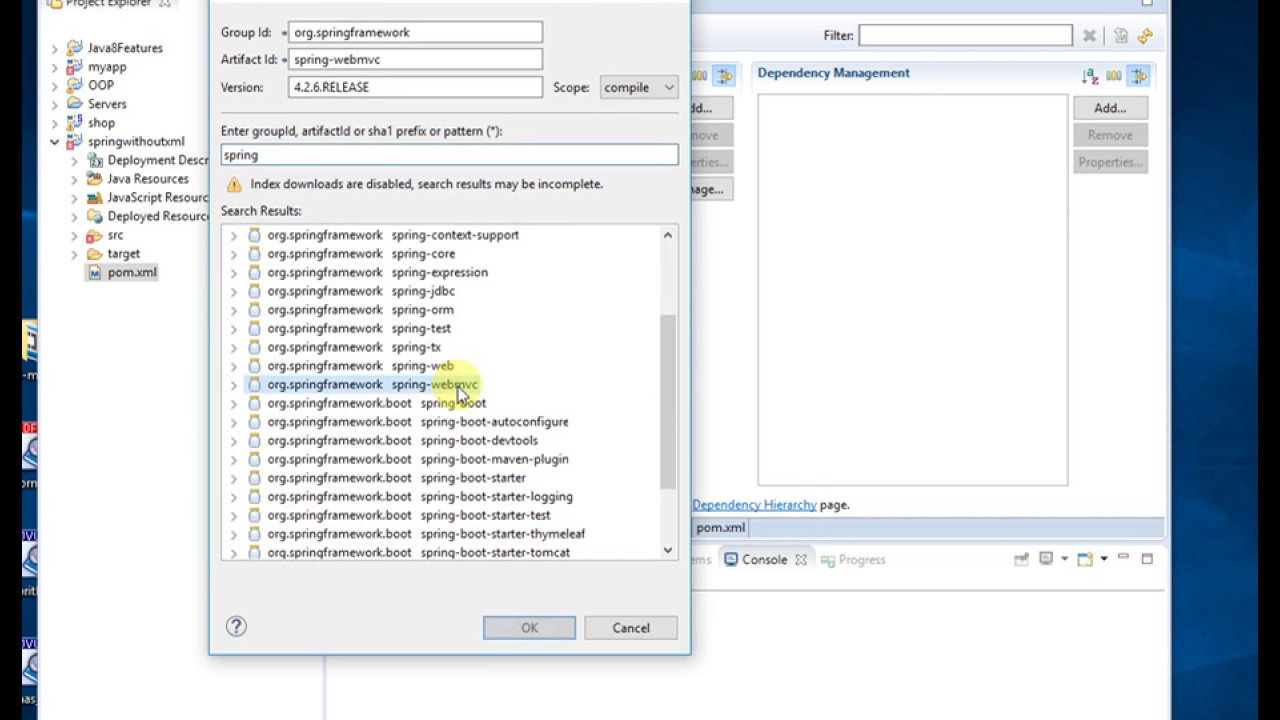Select the shop project in Project Explorer
Image resolution: width=1280 pixels, height=720 pixels.
point(101,123)
